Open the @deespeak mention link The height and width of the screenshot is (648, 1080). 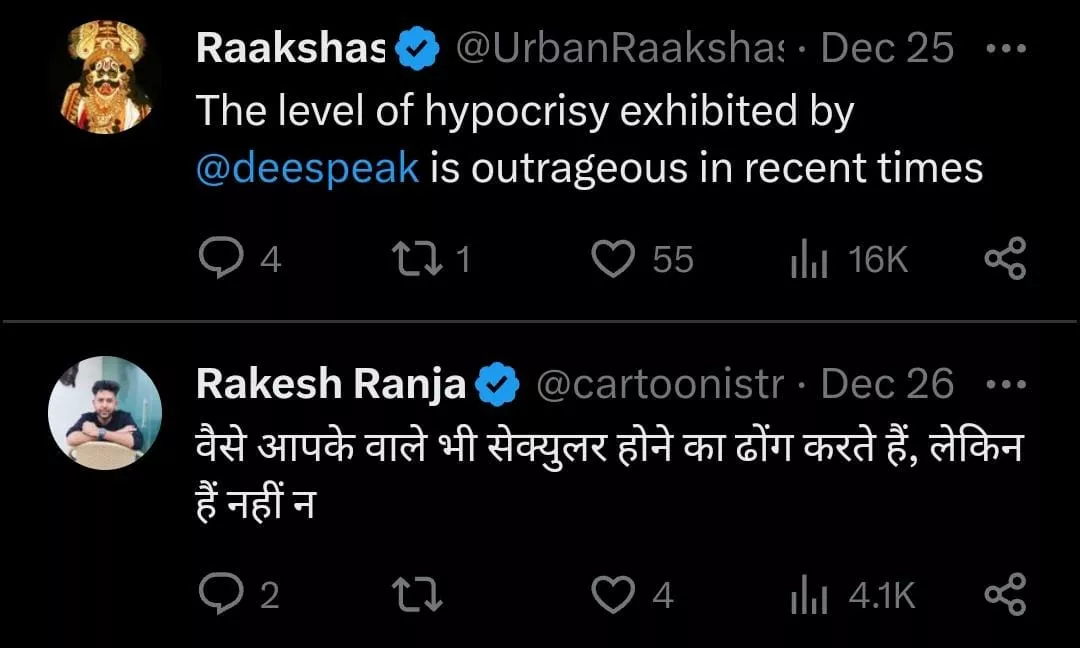point(307,167)
